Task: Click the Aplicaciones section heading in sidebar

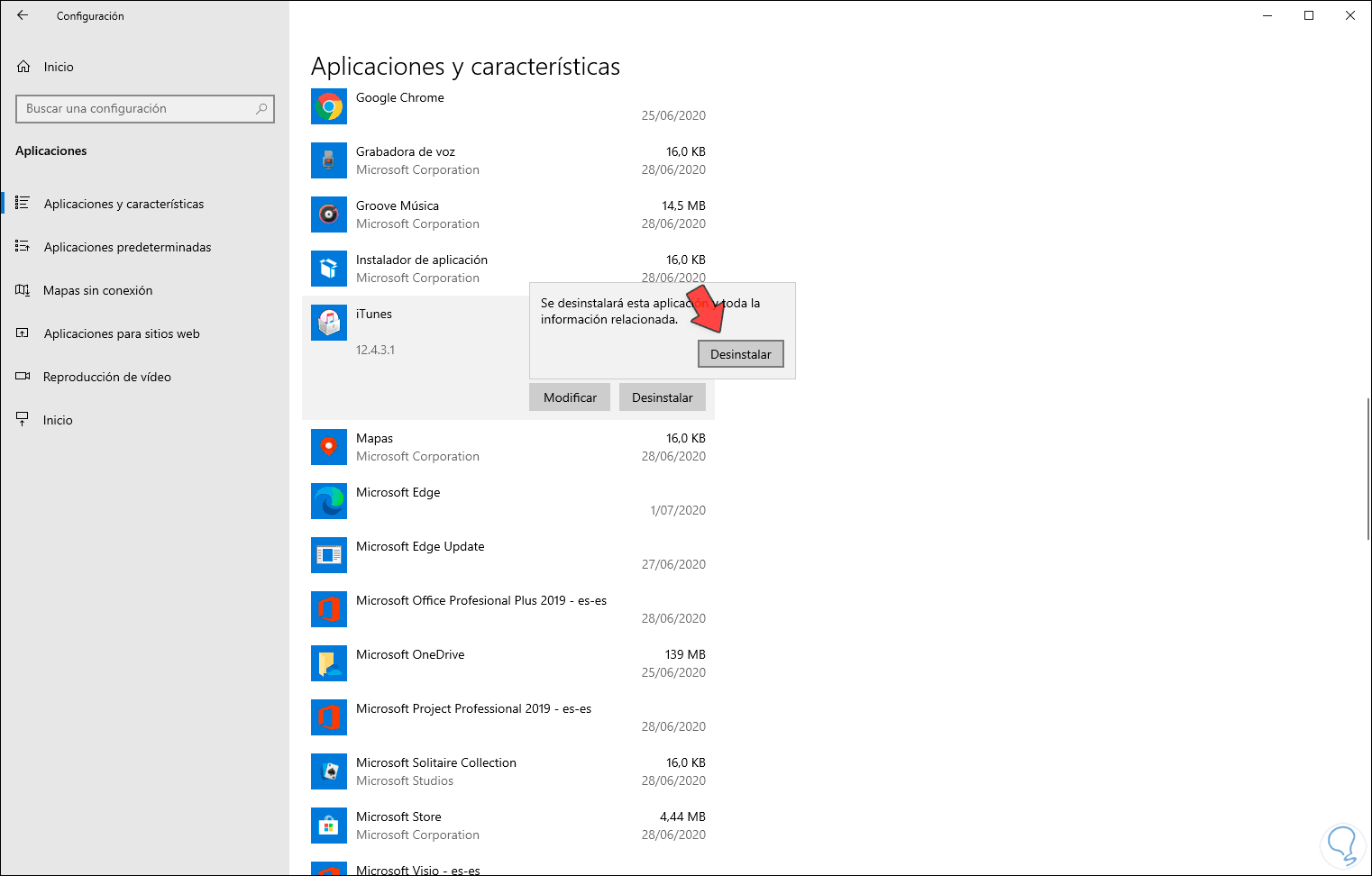Action: point(51,151)
